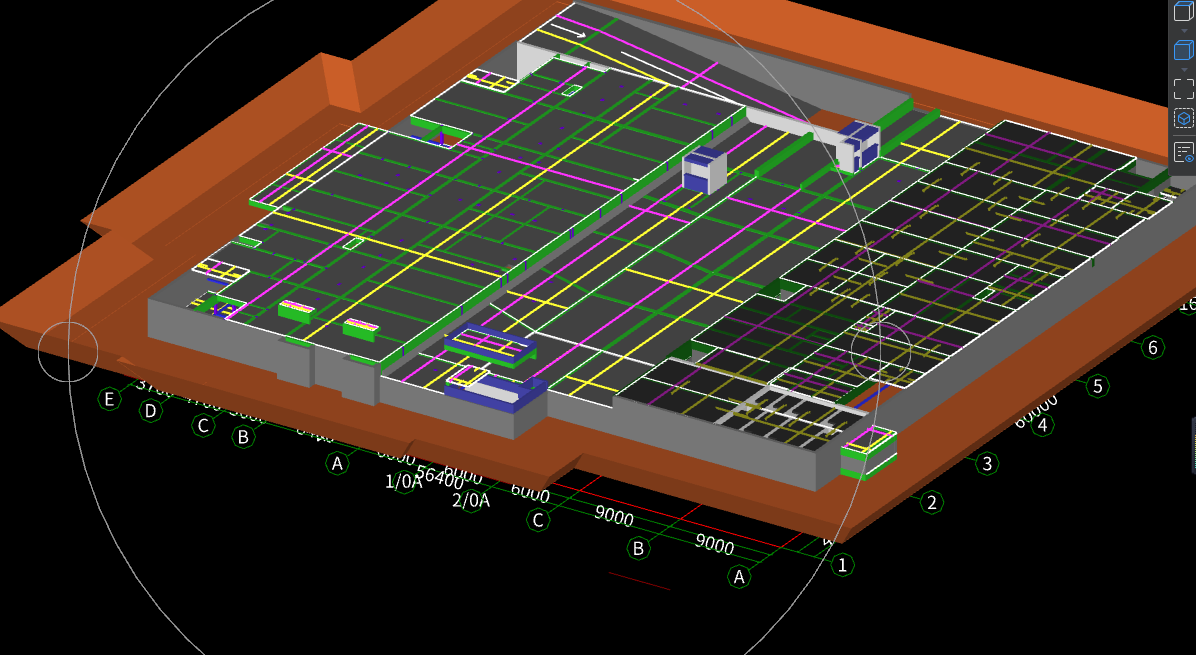Click the orbit ring's left small circle handle
The image size is (1196, 655).
click(69, 351)
